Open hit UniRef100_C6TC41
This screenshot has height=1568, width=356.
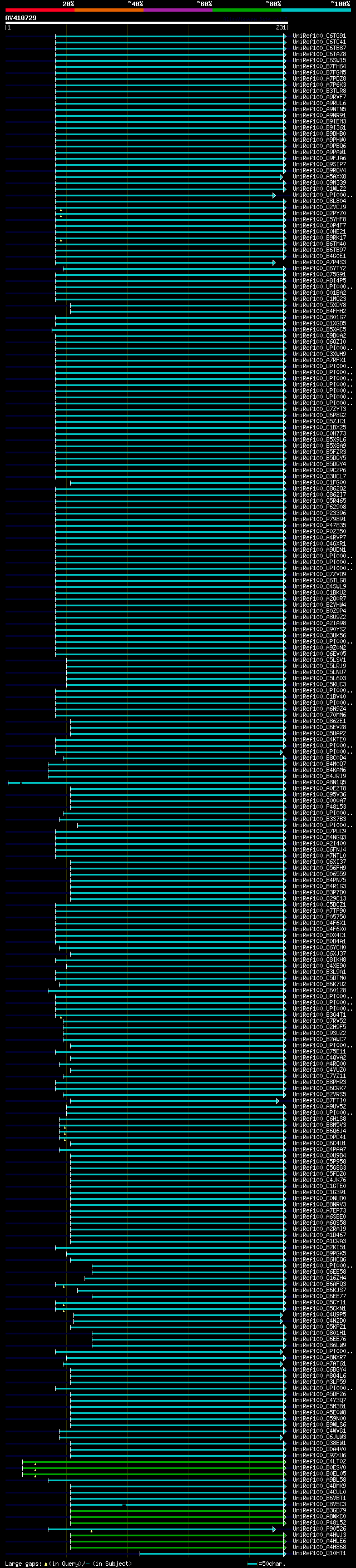[319, 42]
